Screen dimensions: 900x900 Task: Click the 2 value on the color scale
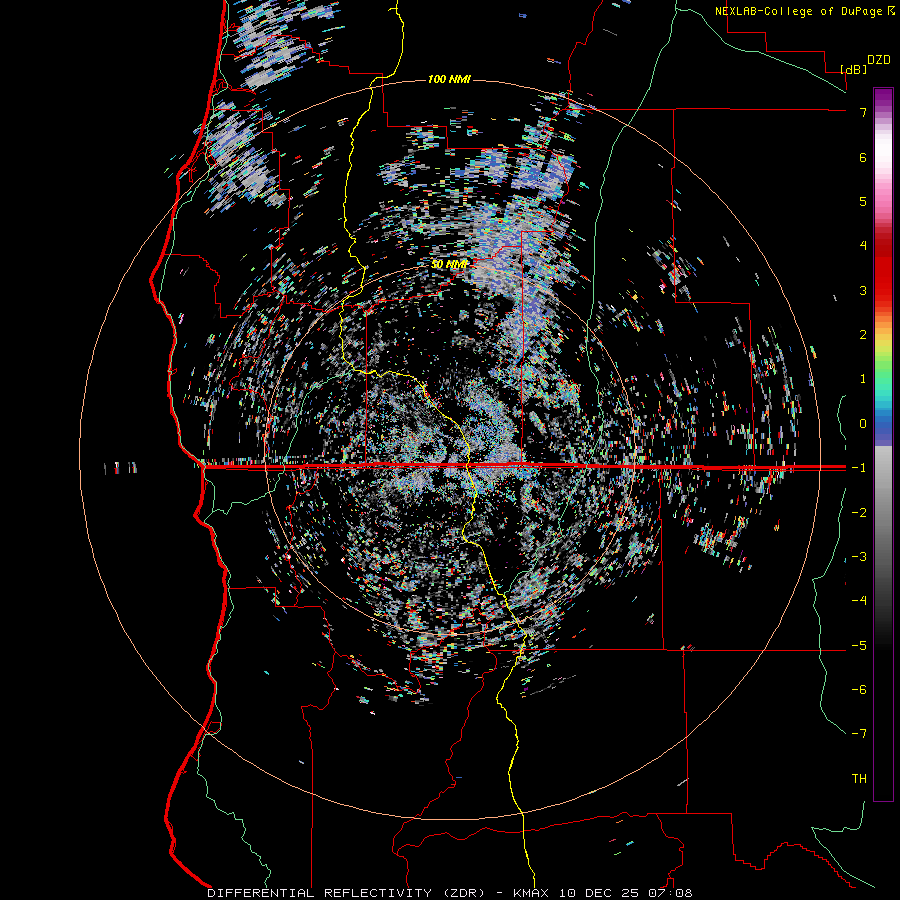tap(863, 335)
